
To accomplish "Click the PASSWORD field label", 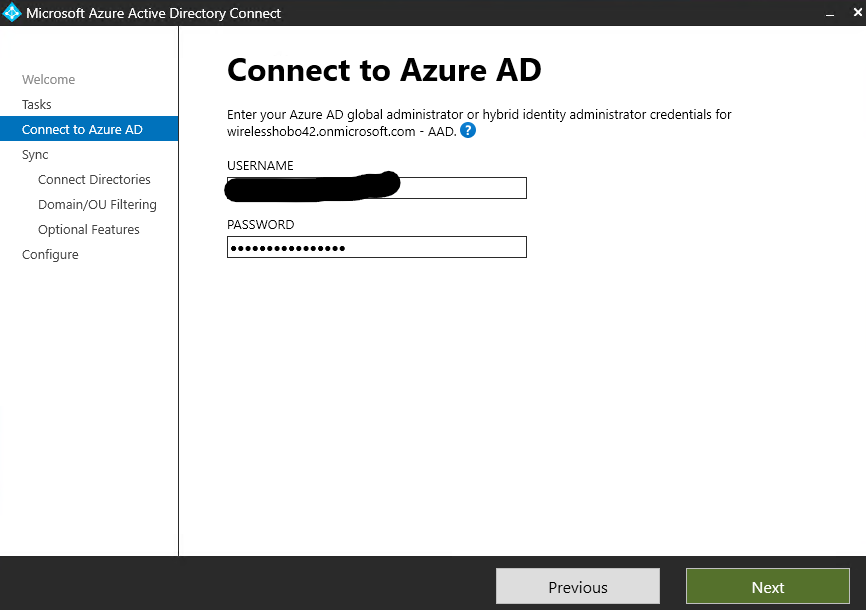I will coord(260,225).
